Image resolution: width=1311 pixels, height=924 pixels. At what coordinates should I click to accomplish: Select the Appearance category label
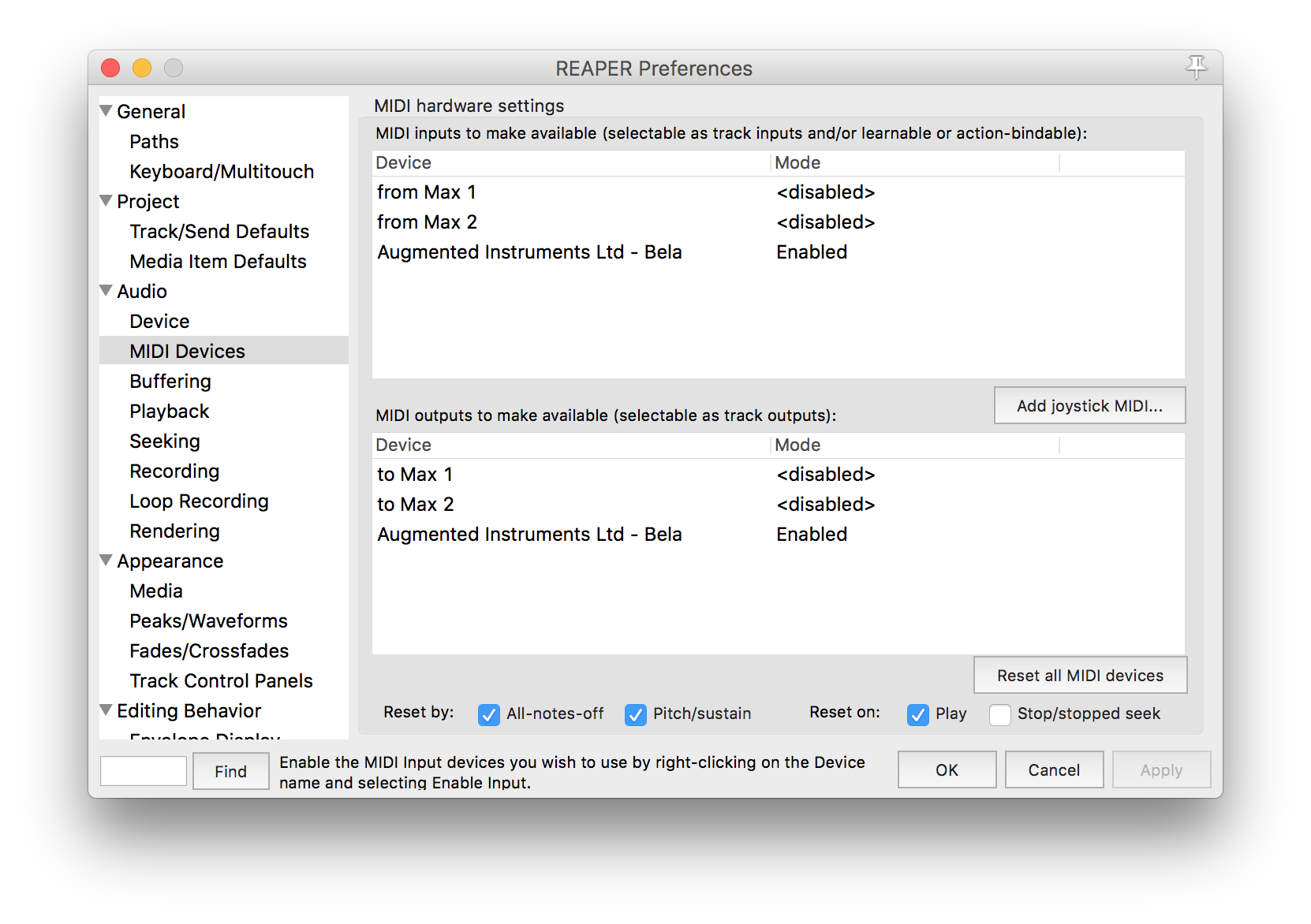pos(170,561)
